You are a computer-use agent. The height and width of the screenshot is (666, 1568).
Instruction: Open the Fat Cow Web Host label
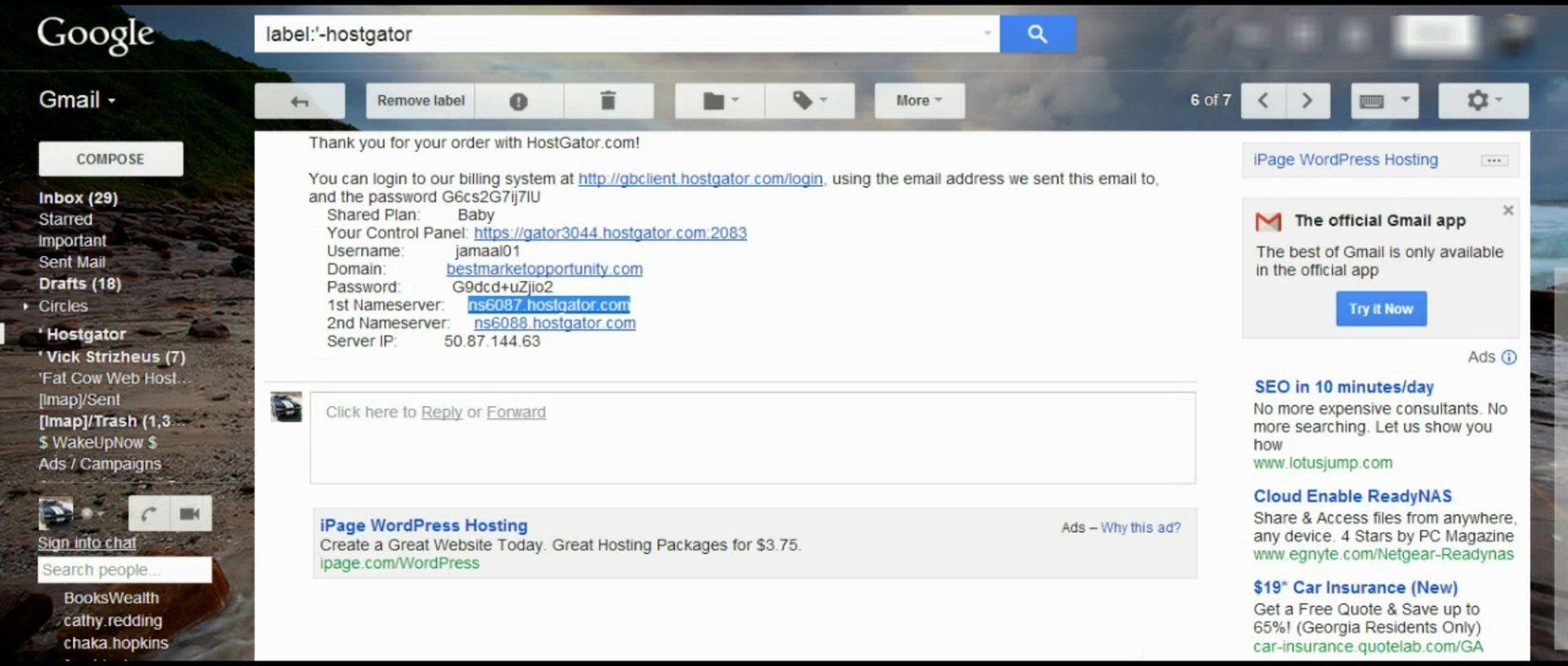point(113,378)
